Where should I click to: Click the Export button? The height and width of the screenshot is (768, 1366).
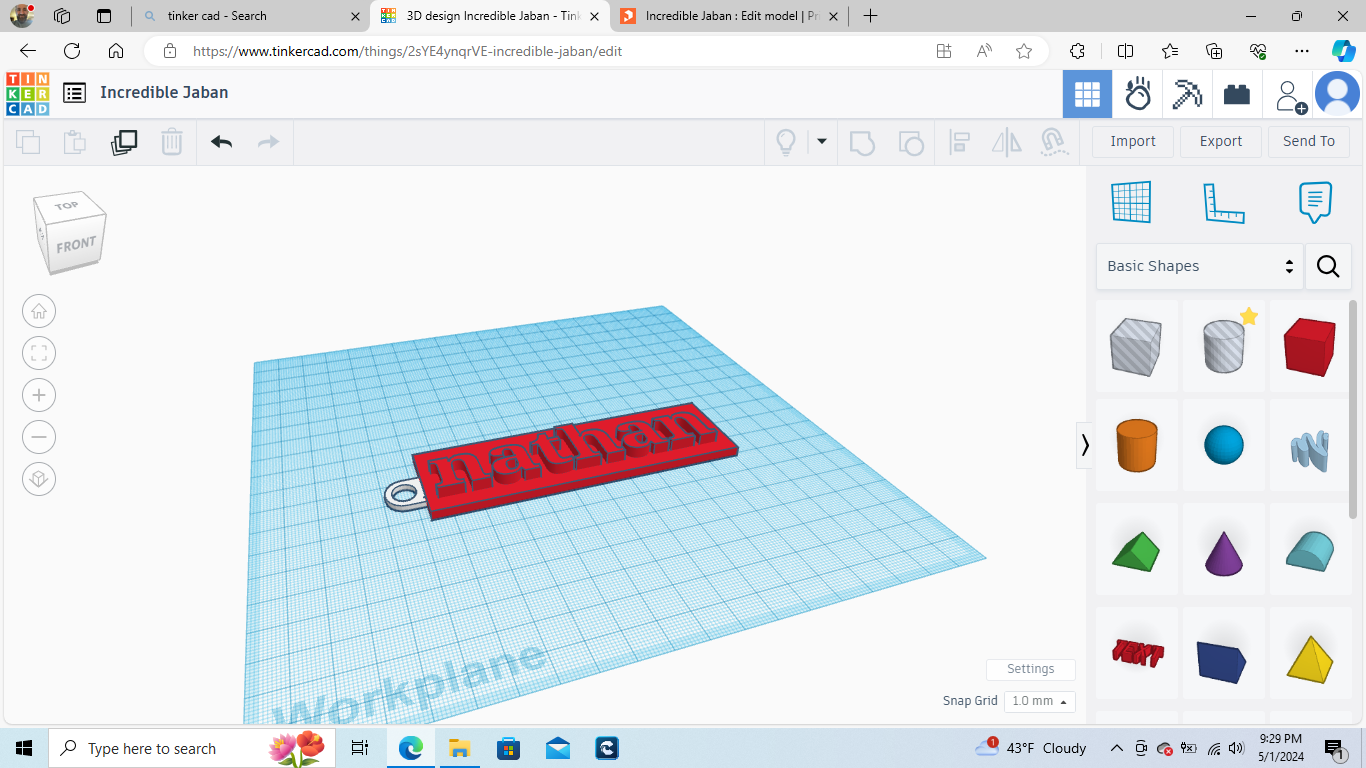pyautogui.click(x=1220, y=141)
